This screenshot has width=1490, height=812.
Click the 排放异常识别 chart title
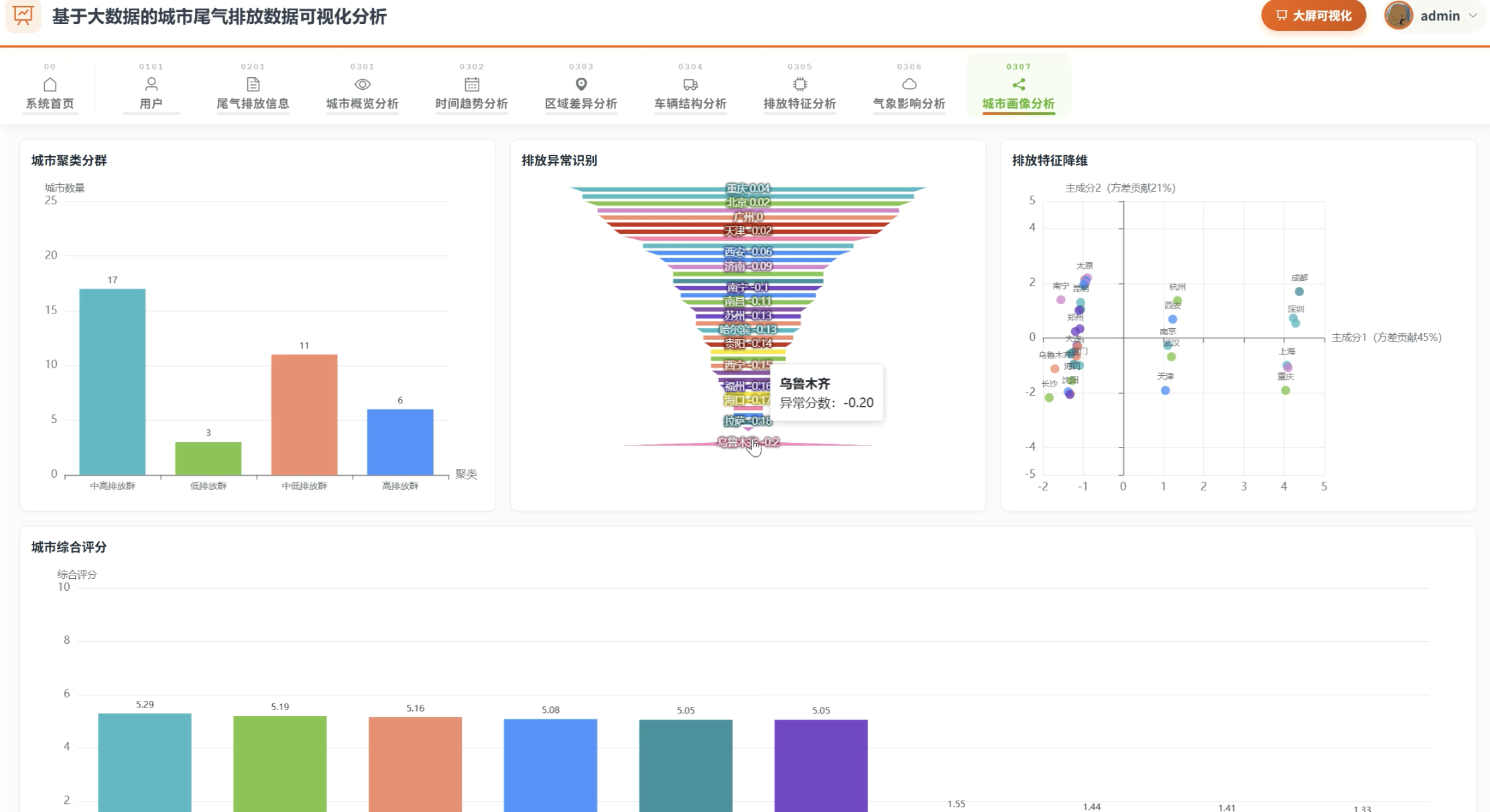560,161
